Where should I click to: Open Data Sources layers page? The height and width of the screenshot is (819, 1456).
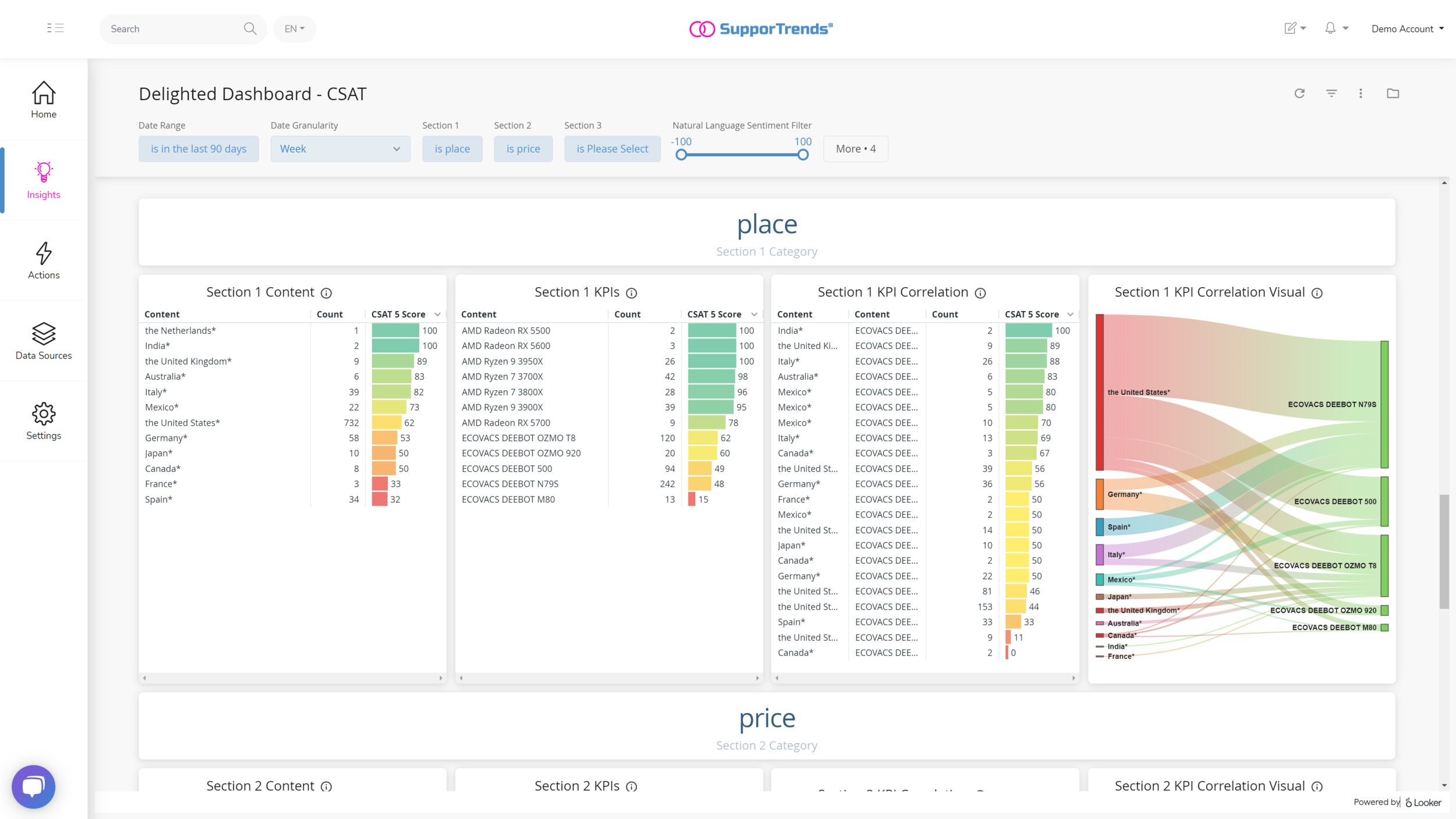click(x=44, y=341)
